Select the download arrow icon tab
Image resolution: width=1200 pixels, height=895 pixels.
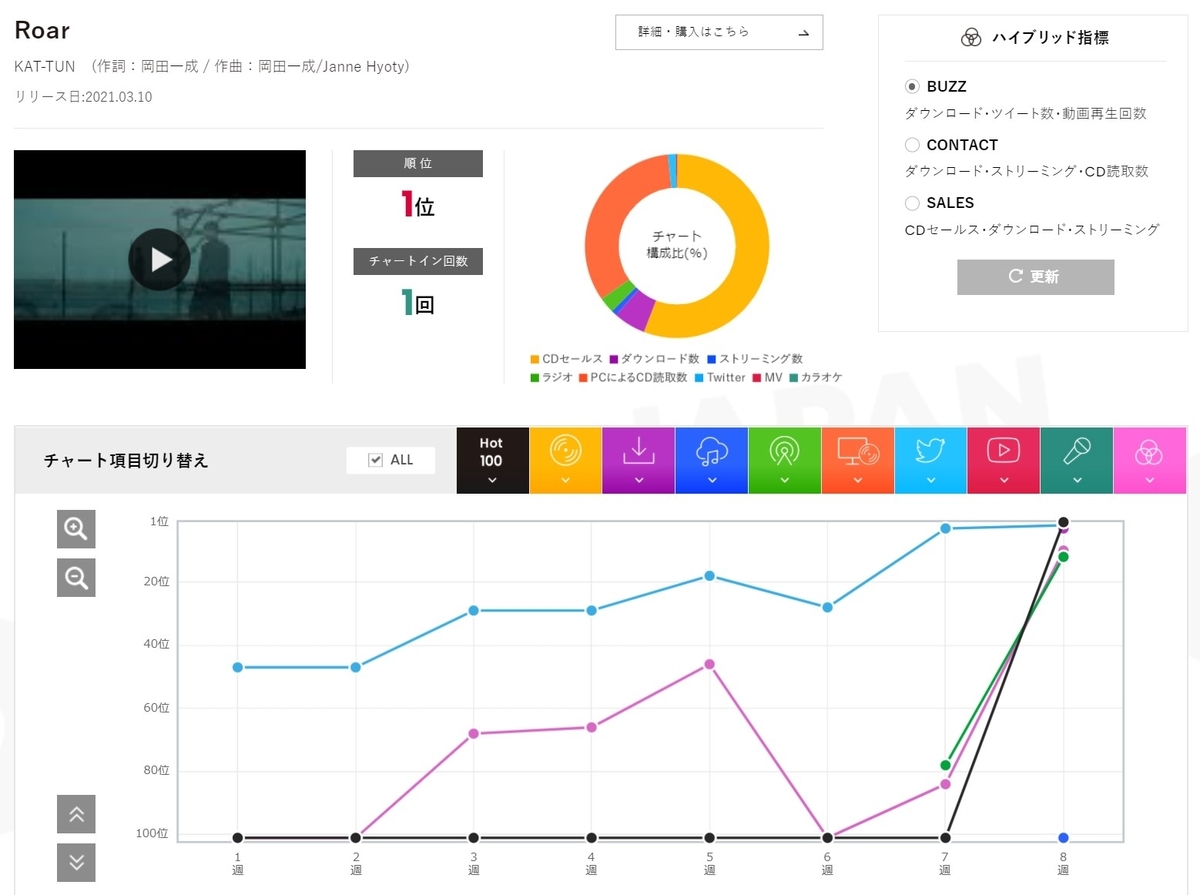point(638,460)
